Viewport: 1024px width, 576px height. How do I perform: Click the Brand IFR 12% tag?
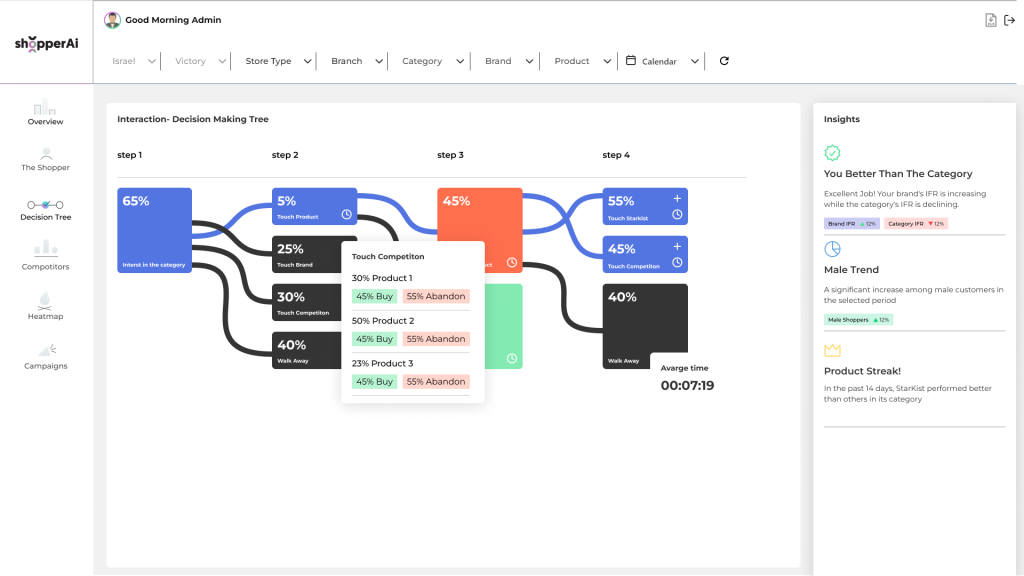852,223
